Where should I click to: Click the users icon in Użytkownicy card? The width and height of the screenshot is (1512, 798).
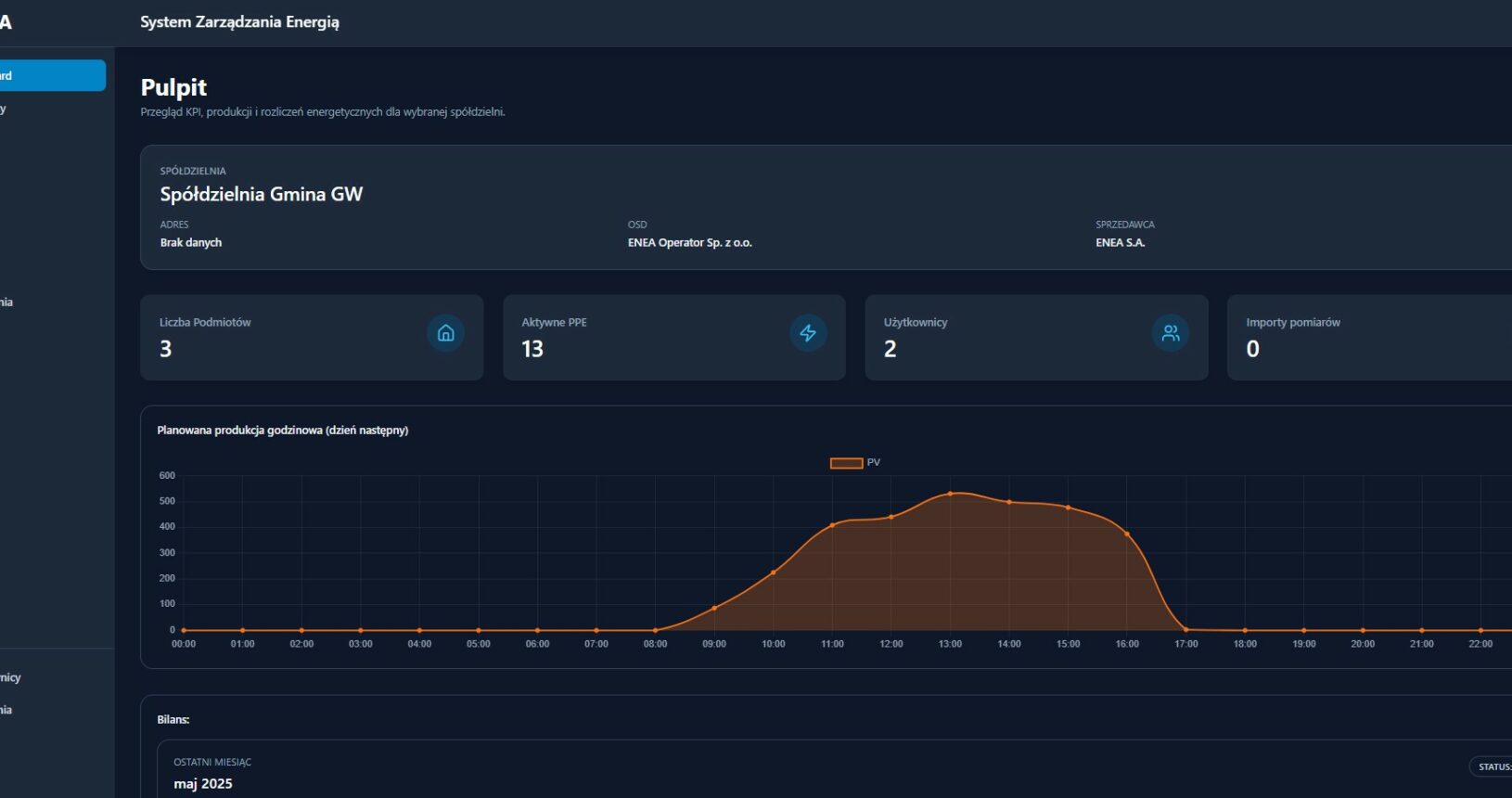point(1171,333)
